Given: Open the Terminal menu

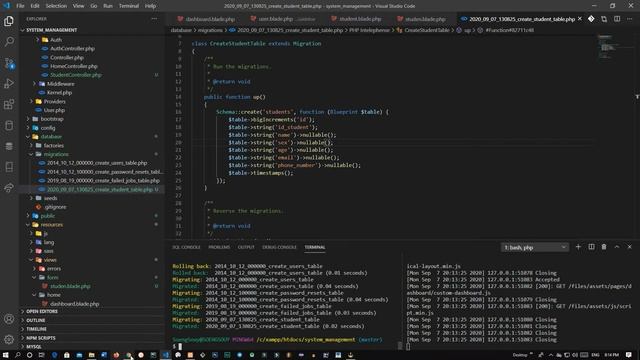Looking at the screenshot, I should coord(129,6).
